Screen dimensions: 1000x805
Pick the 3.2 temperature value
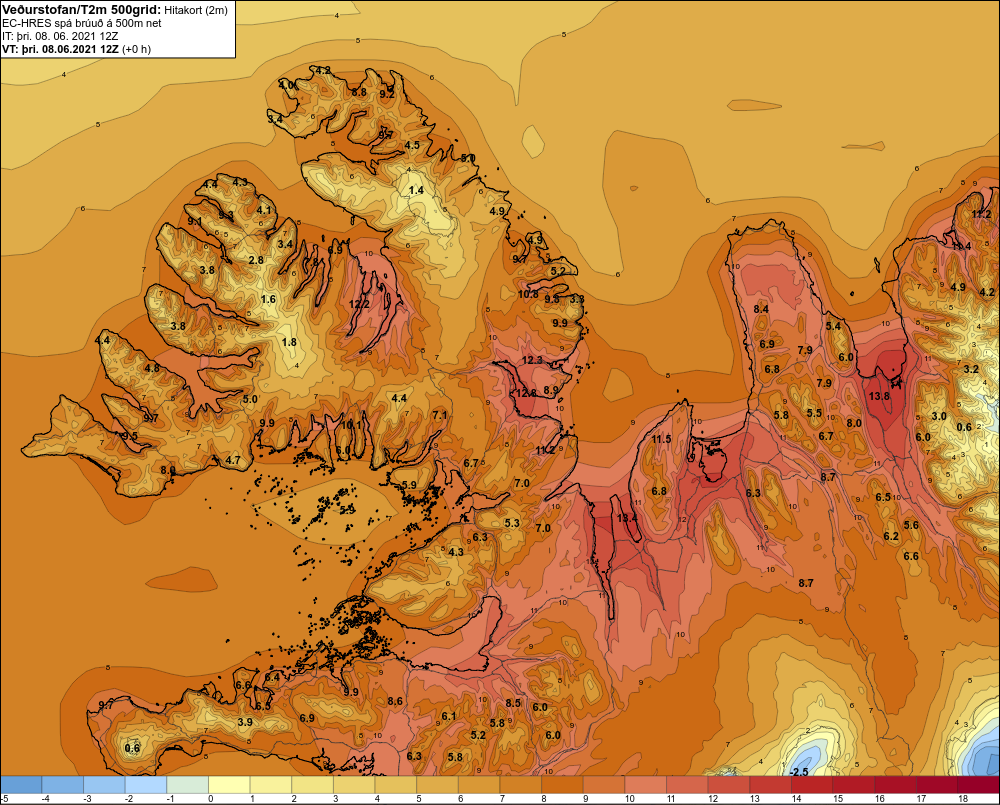(x=971, y=369)
